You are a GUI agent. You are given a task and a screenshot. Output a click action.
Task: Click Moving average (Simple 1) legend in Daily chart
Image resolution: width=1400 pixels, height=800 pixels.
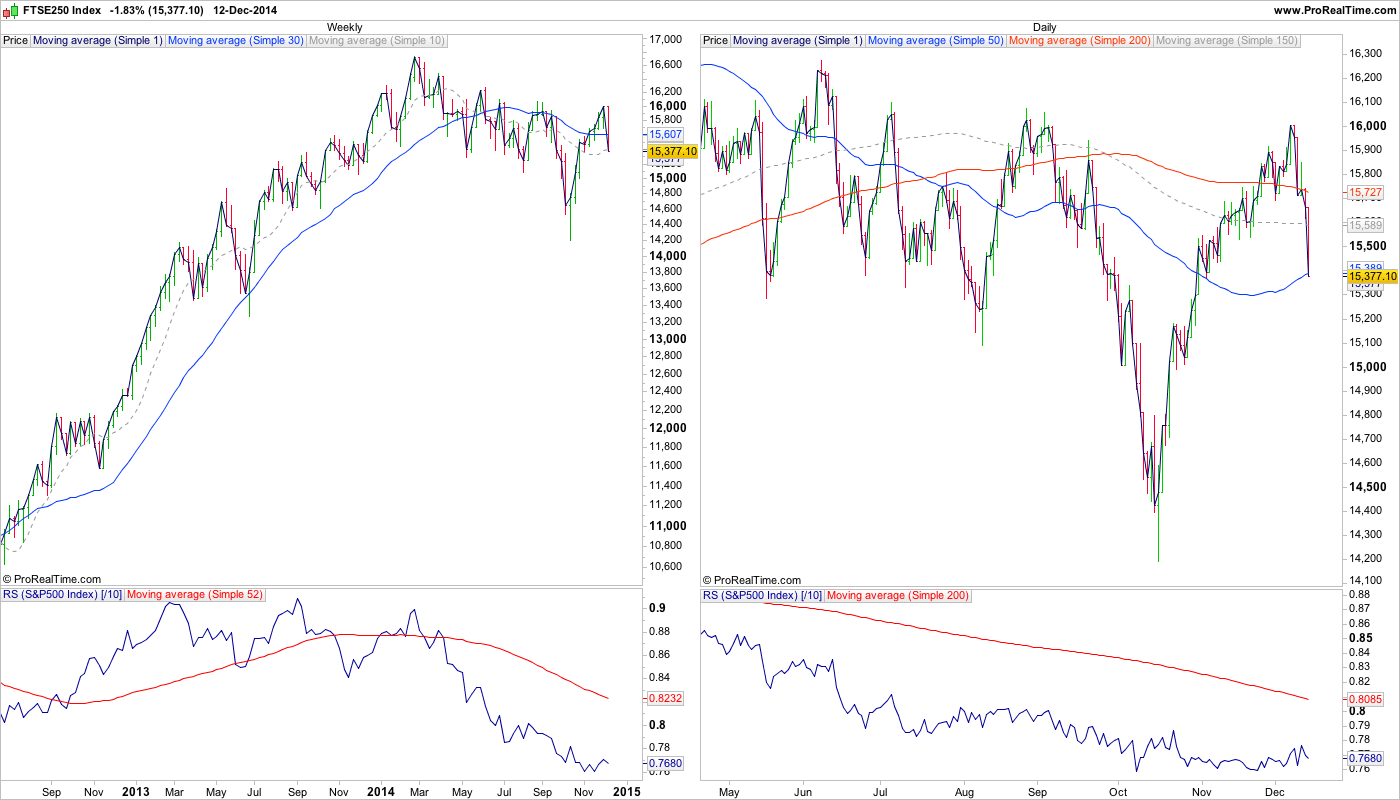click(798, 41)
